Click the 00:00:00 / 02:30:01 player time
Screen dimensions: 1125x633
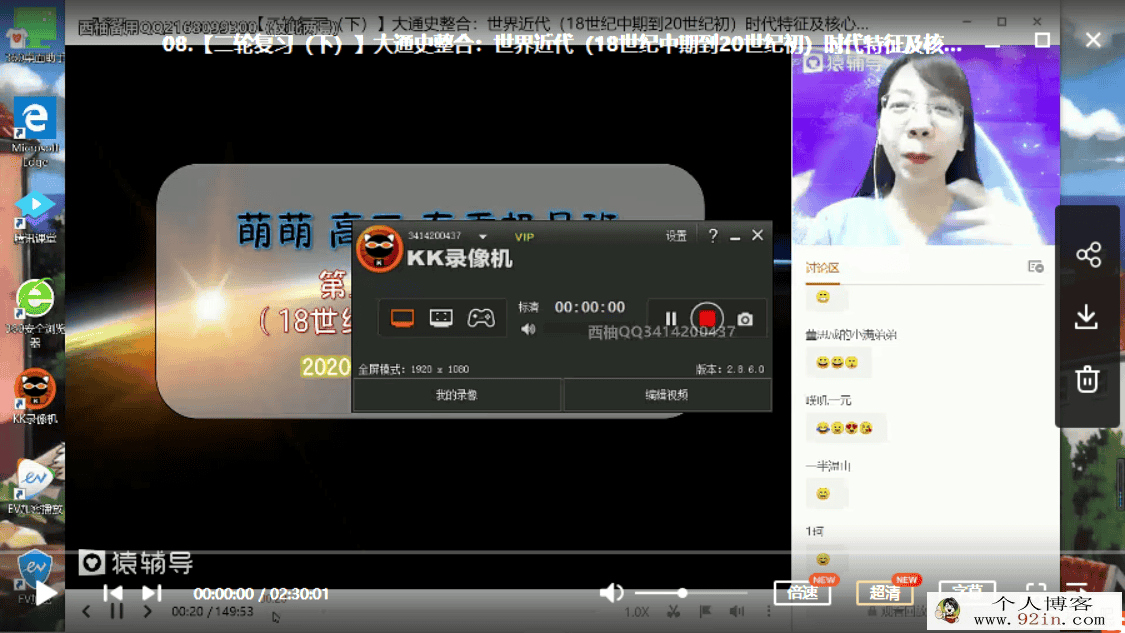[x=261, y=594]
